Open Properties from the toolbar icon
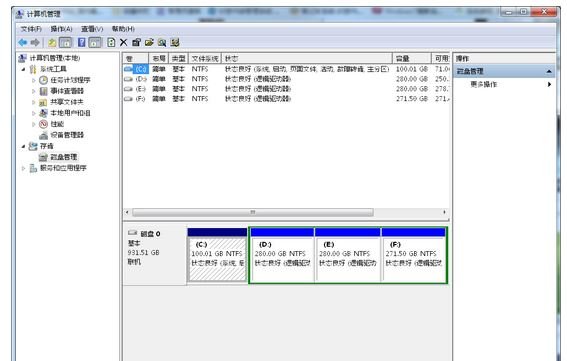 click(136, 43)
